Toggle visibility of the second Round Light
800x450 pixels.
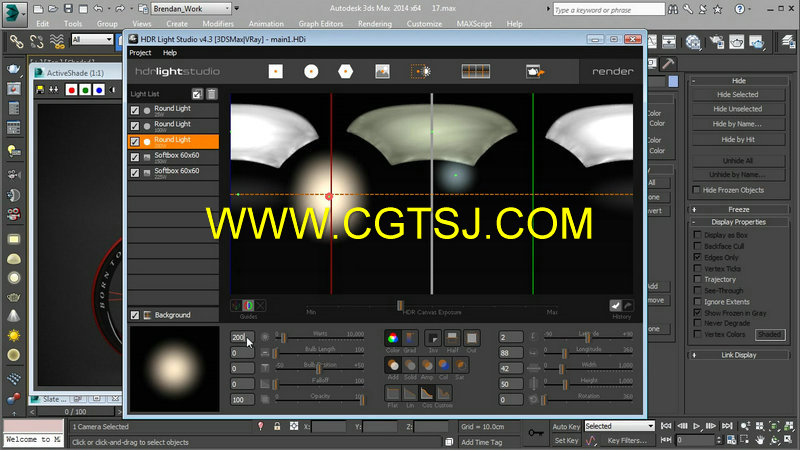coord(135,126)
